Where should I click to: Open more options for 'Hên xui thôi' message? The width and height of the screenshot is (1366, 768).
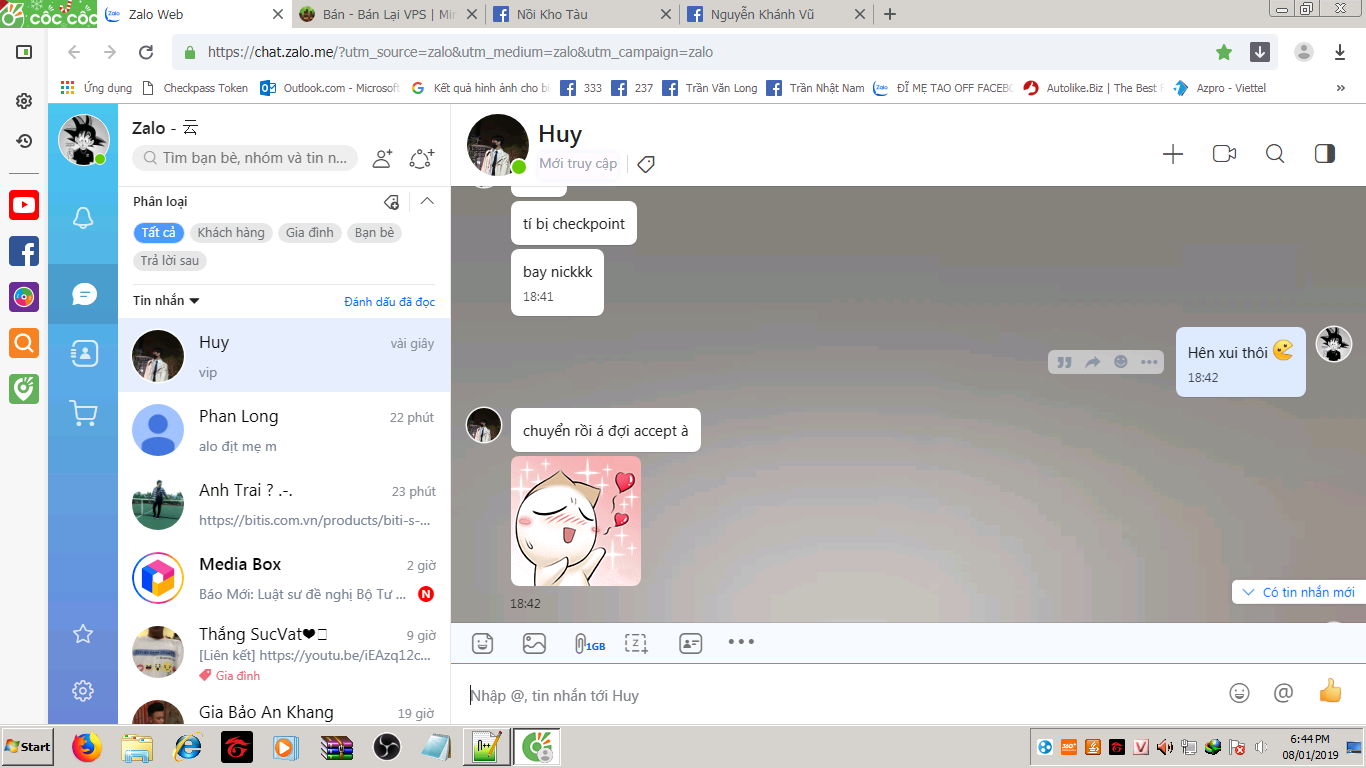pos(1149,362)
